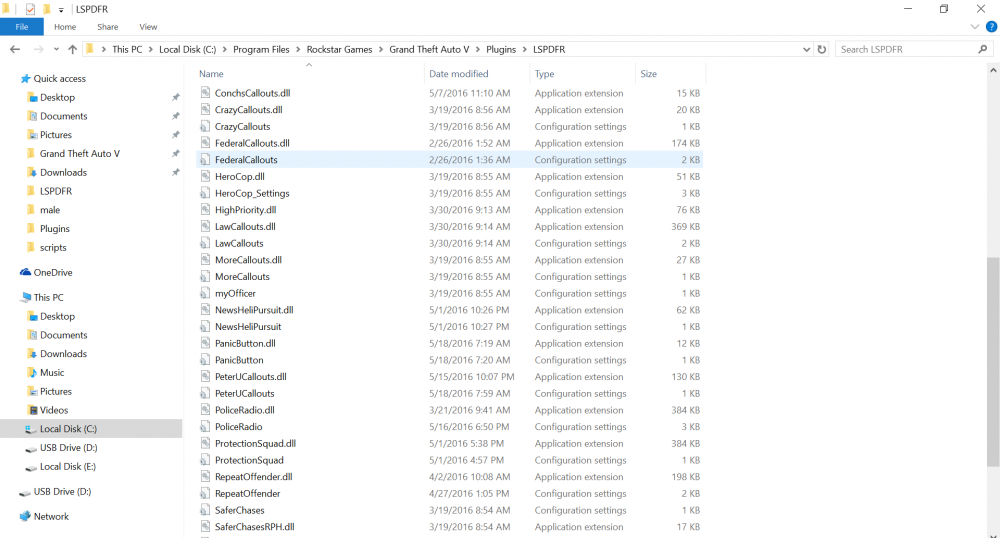Navigate to Rockstar Games in breadcrumb

point(339,49)
